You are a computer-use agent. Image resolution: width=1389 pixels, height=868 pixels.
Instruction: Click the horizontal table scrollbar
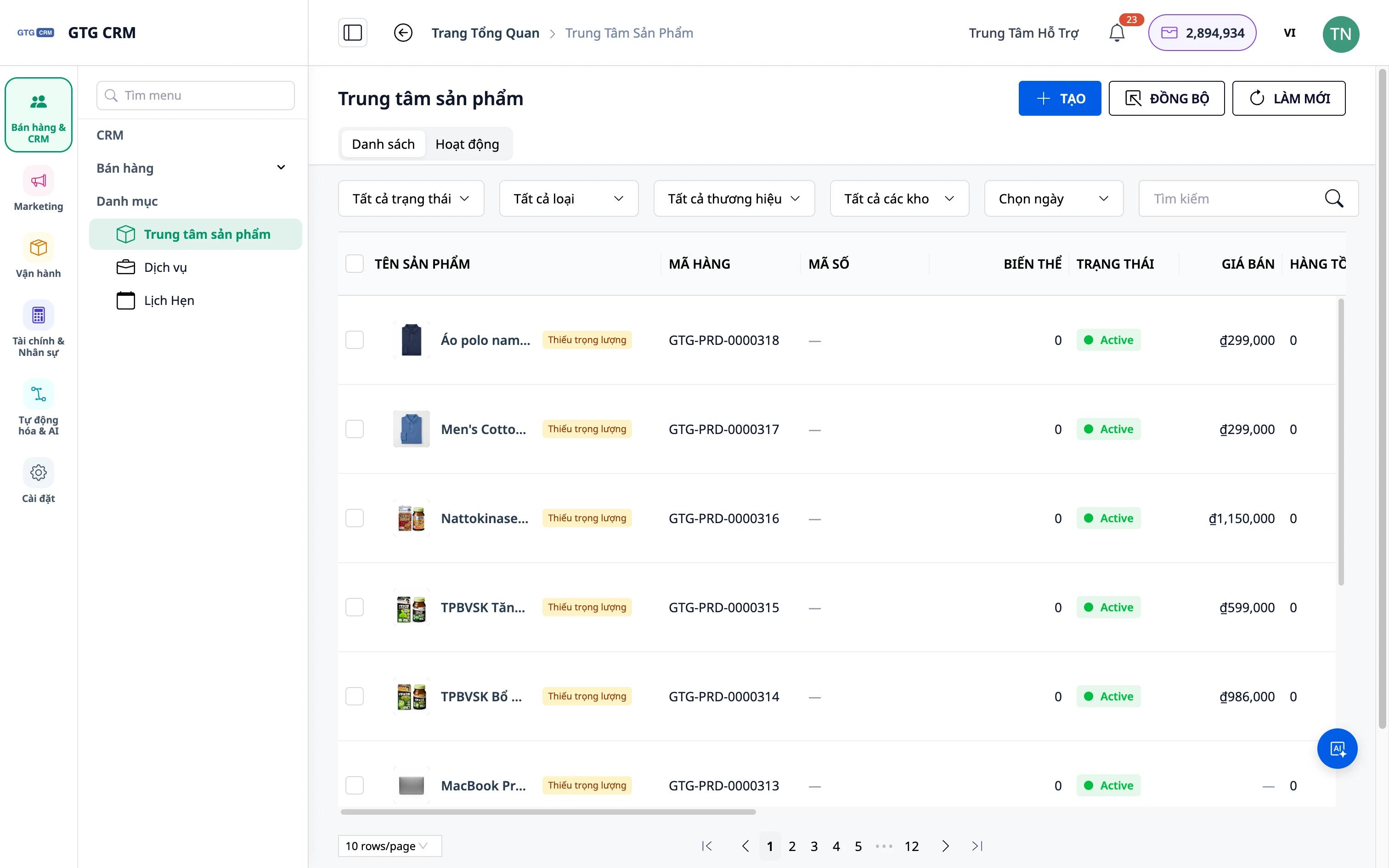548,812
